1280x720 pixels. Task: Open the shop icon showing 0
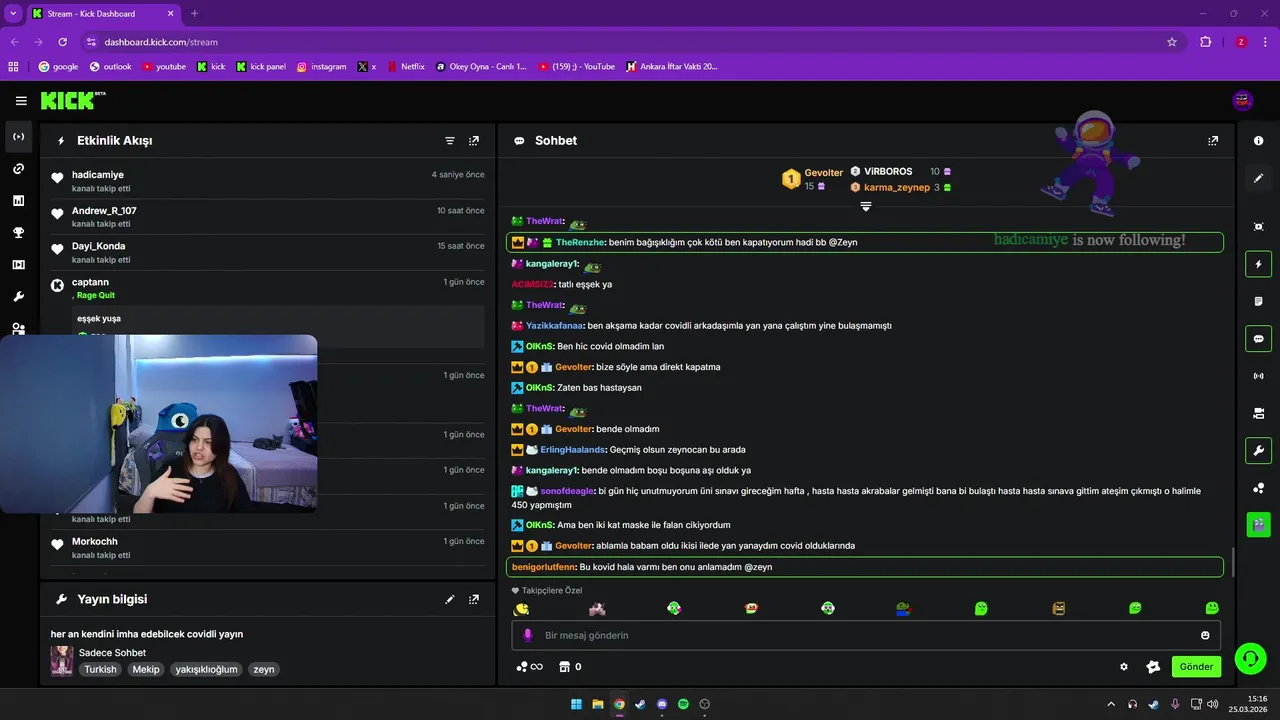coord(569,667)
